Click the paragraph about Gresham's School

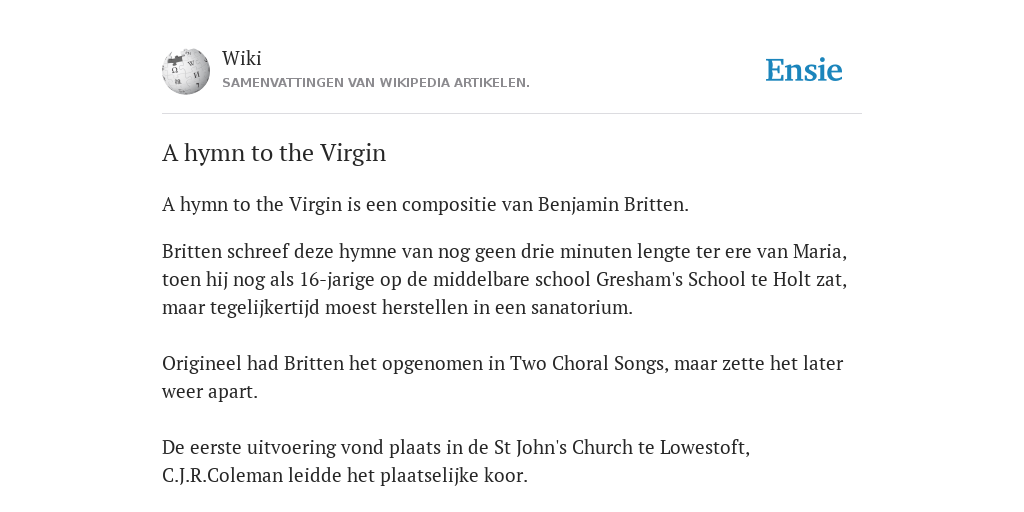pos(505,280)
